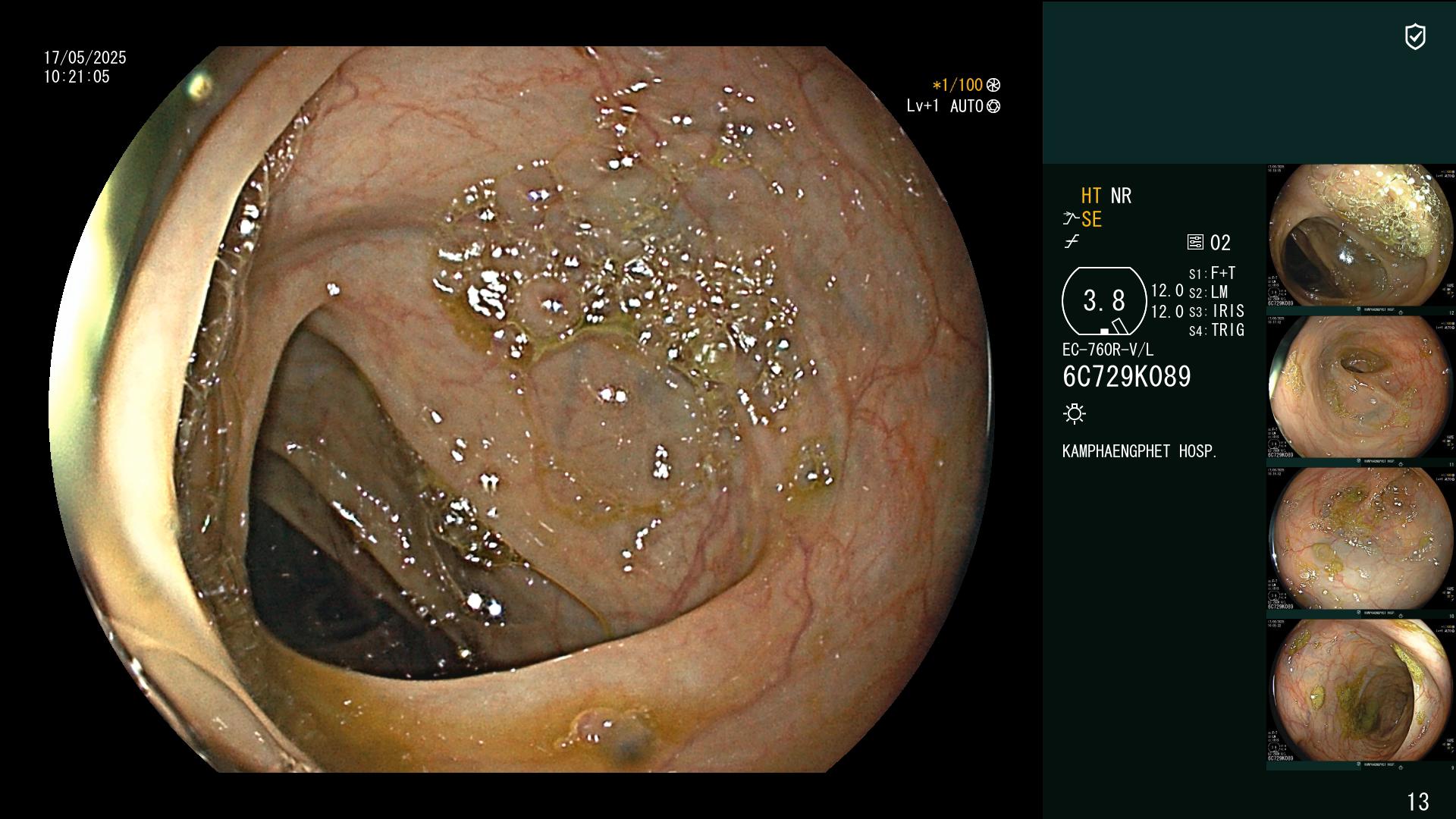This screenshot has width=1456, height=819.
Task: Click the *1/100 shutter value
Action: (957, 86)
